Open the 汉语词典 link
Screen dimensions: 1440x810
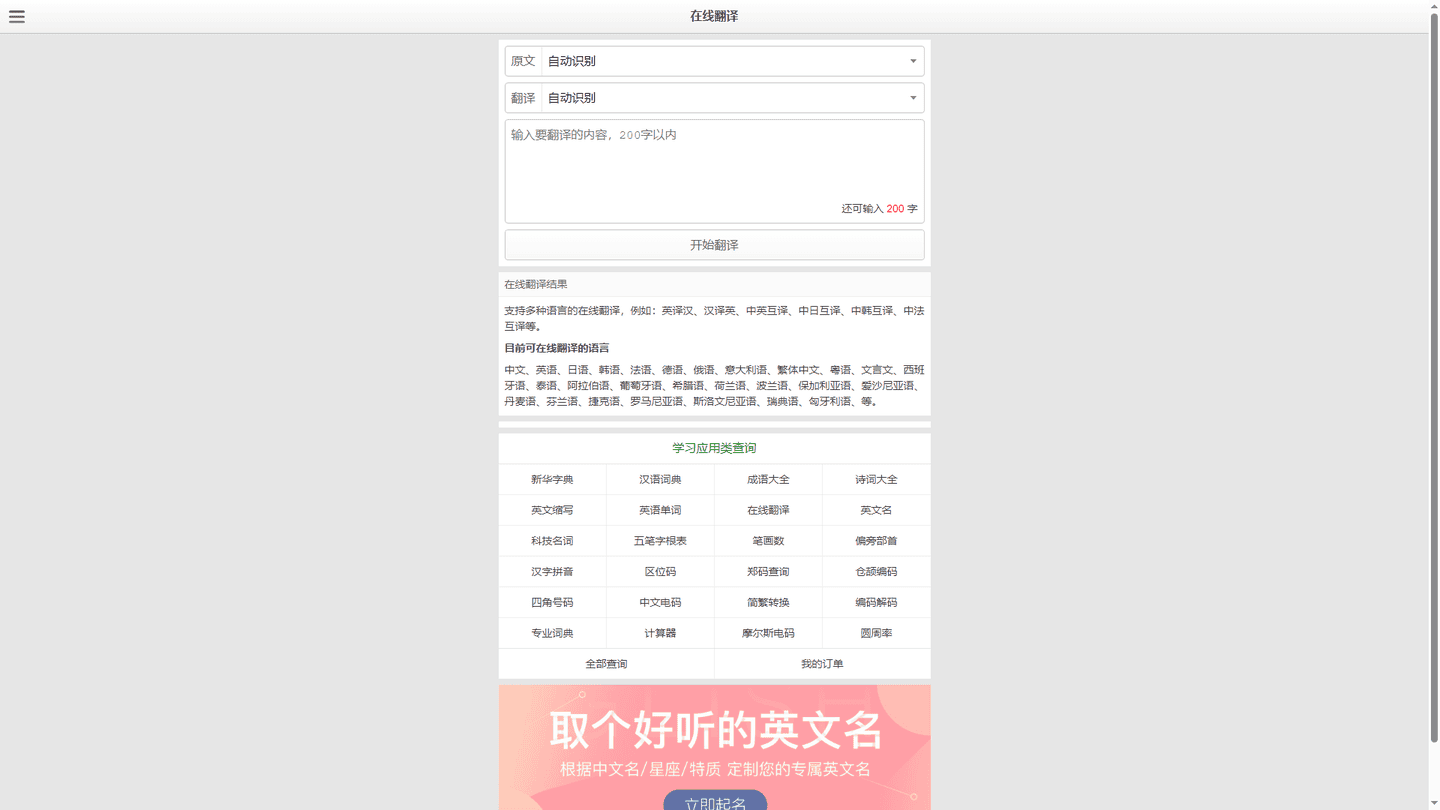click(660, 480)
